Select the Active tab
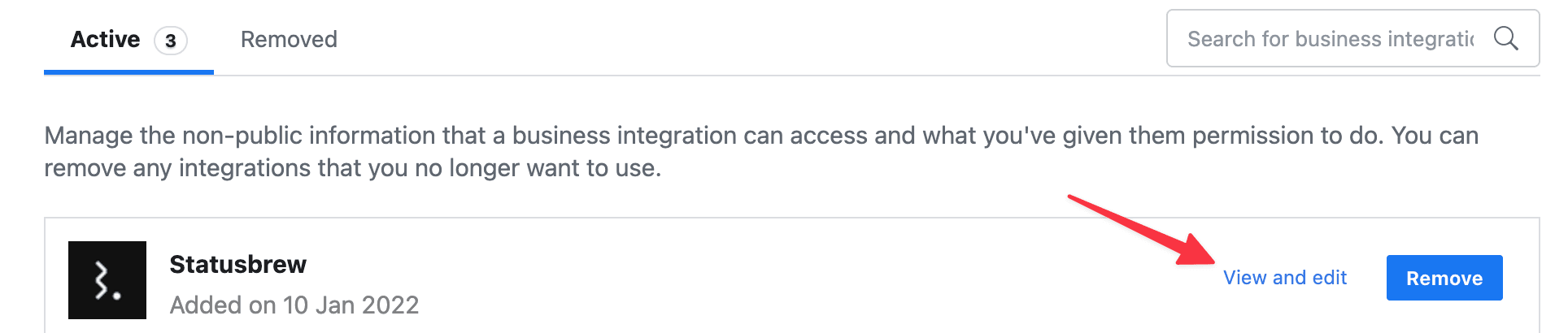 106,39
